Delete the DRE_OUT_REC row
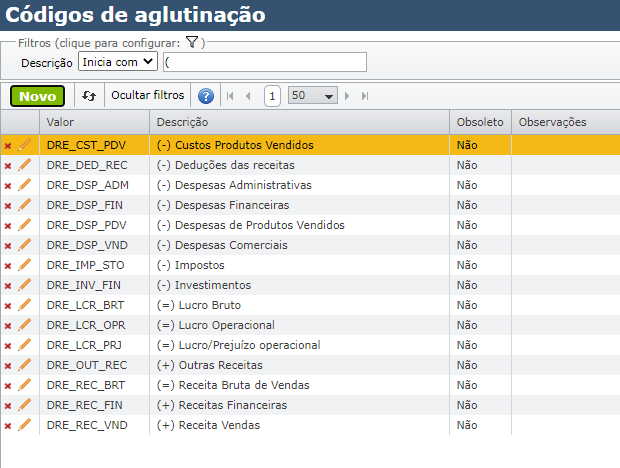Screen dimensions: 620x468 click(x=8, y=366)
